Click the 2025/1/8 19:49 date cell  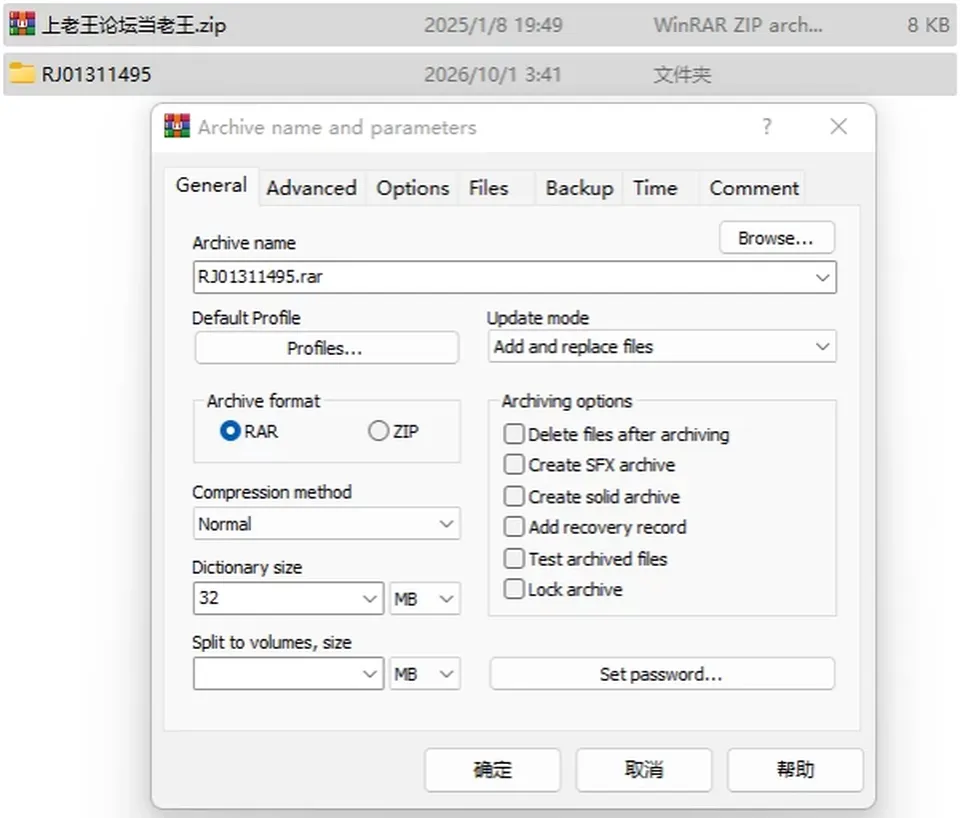click(x=493, y=25)
